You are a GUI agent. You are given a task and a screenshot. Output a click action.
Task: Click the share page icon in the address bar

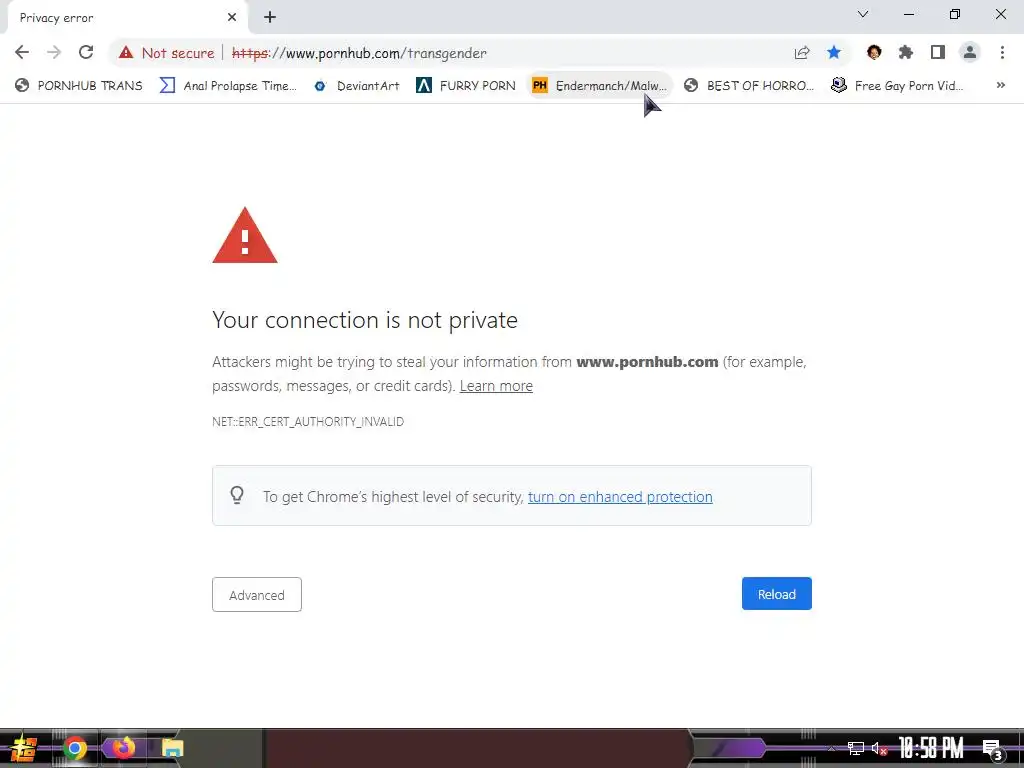point(802,53)
